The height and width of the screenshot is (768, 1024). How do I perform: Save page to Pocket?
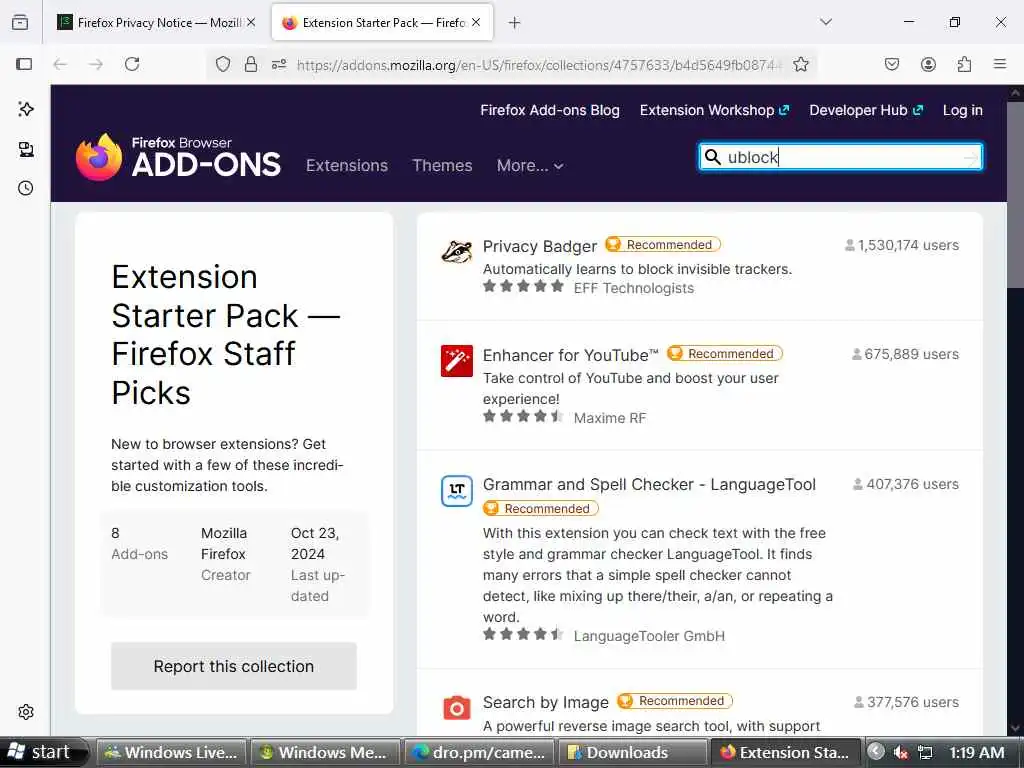[x=892, y=64]
